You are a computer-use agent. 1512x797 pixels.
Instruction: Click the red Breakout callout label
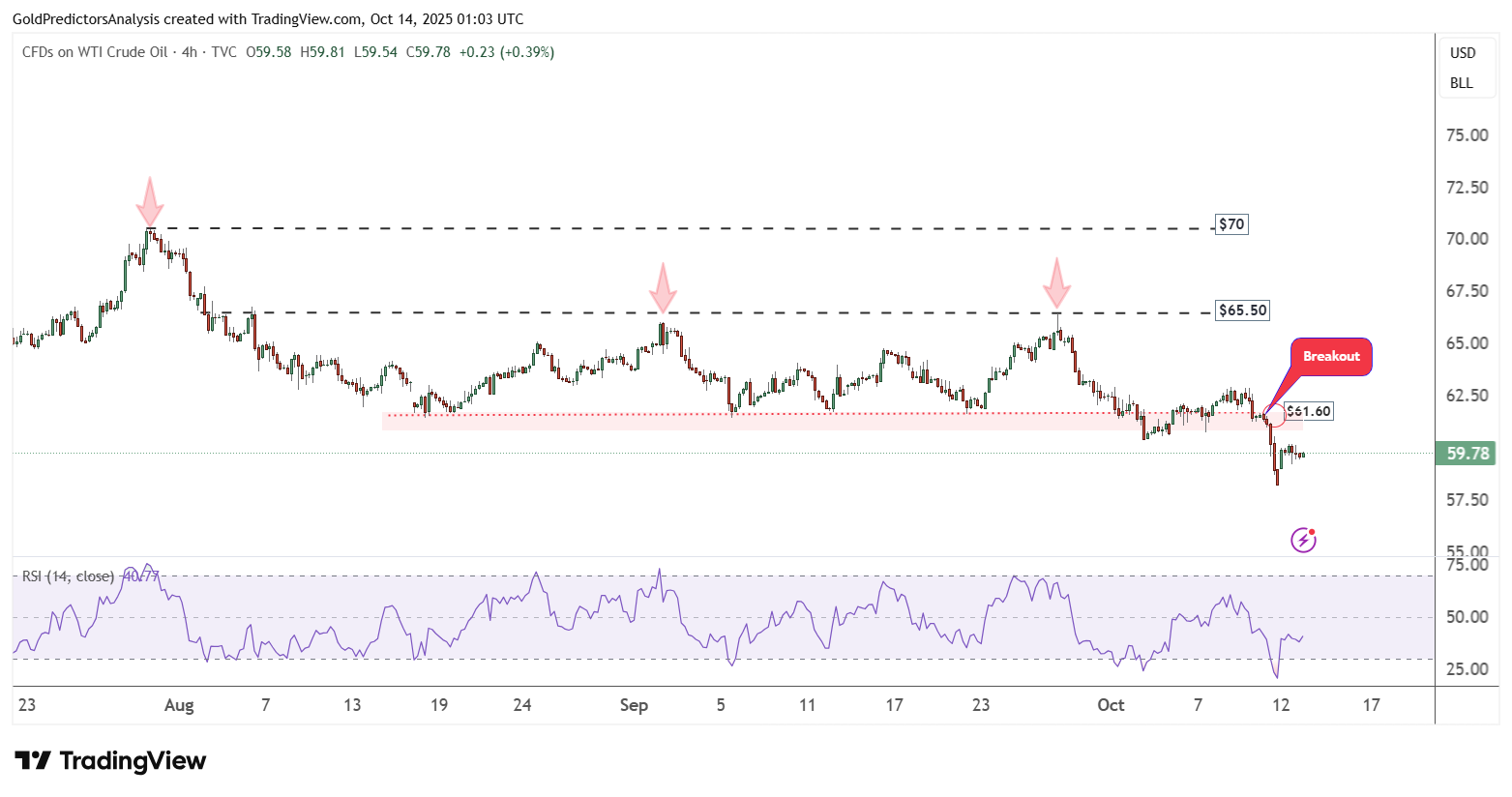tap(1331, 357)
